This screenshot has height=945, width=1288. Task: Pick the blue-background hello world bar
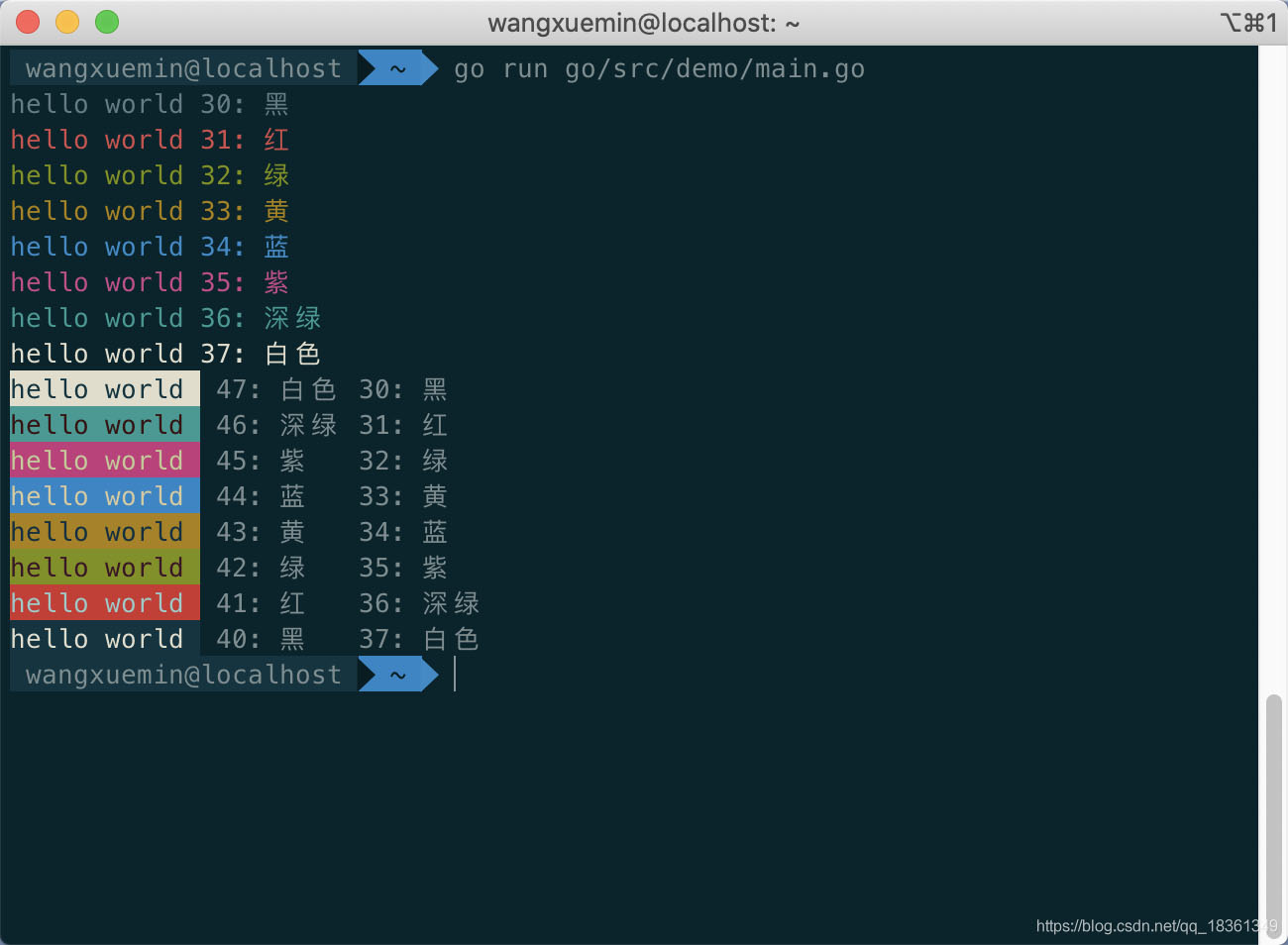coord(104,496)
